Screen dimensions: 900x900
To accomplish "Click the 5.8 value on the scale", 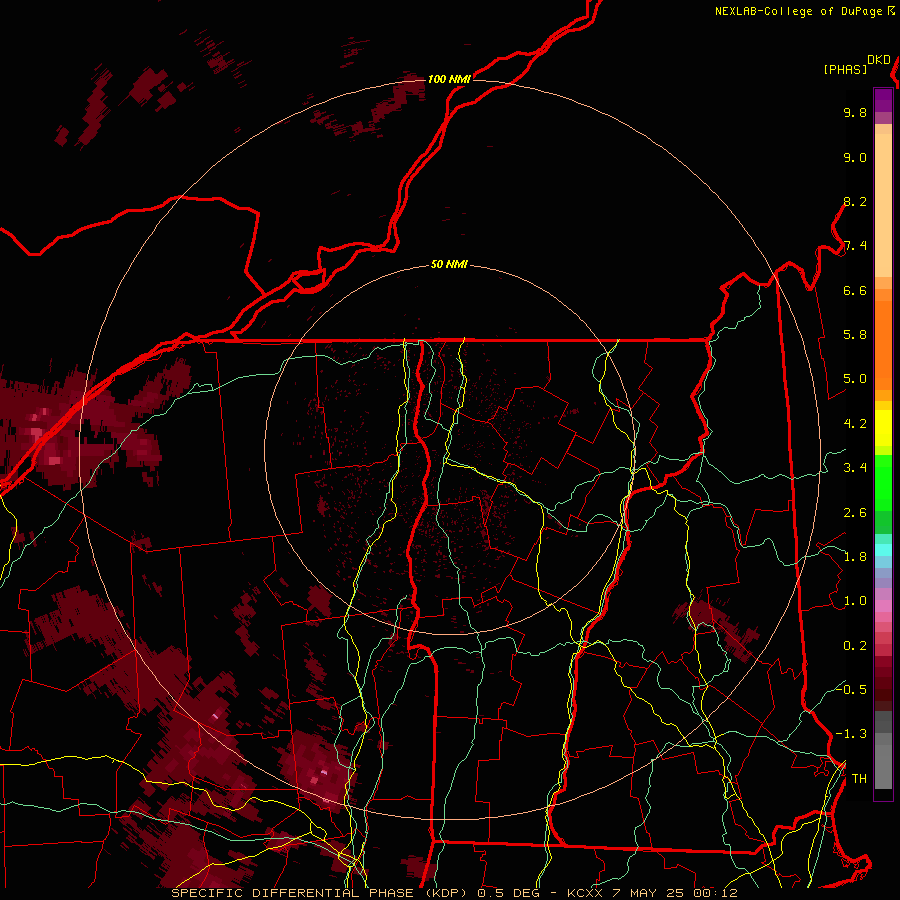I will 855,335.
